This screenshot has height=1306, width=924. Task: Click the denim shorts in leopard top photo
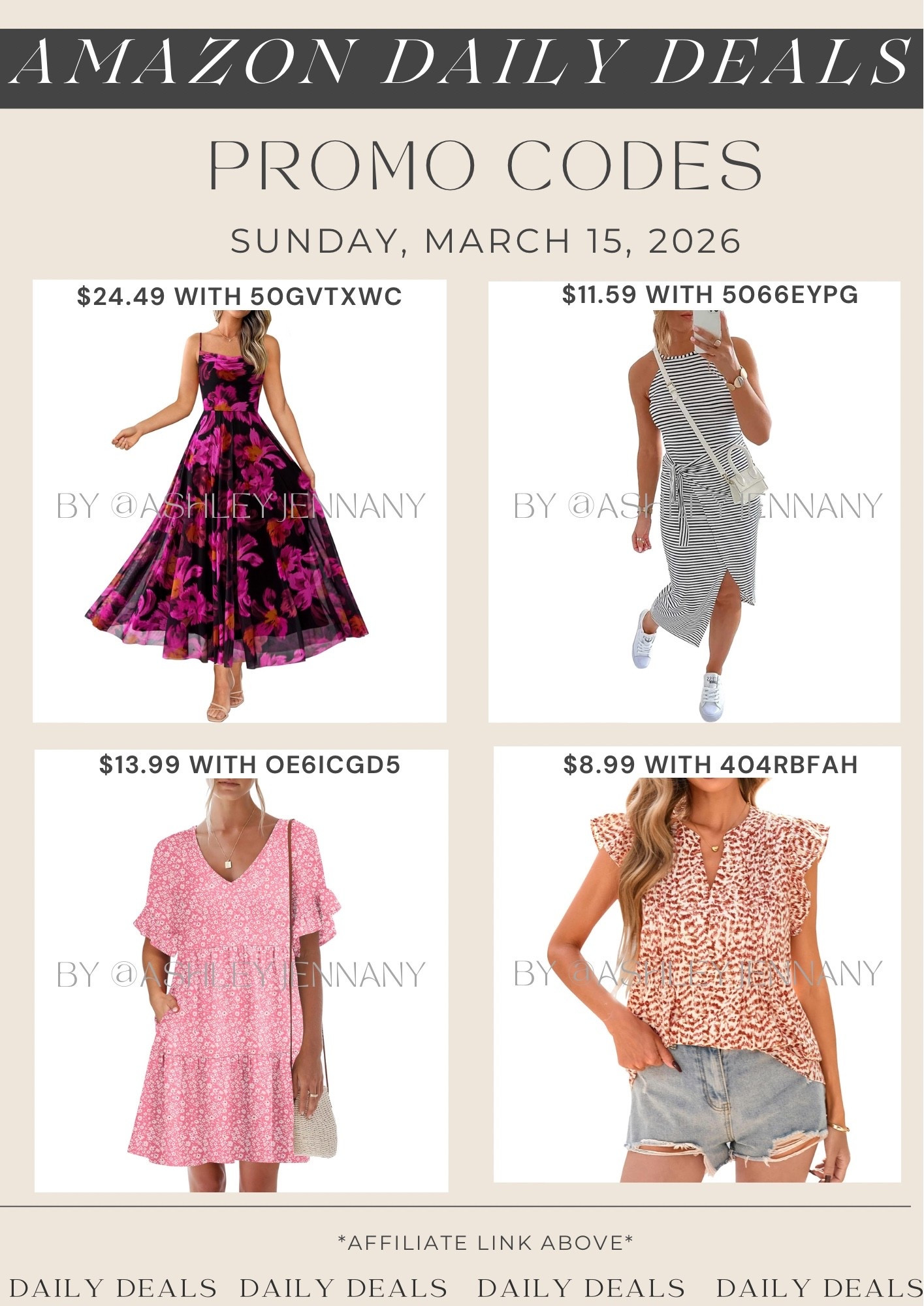pos(725,1106)
